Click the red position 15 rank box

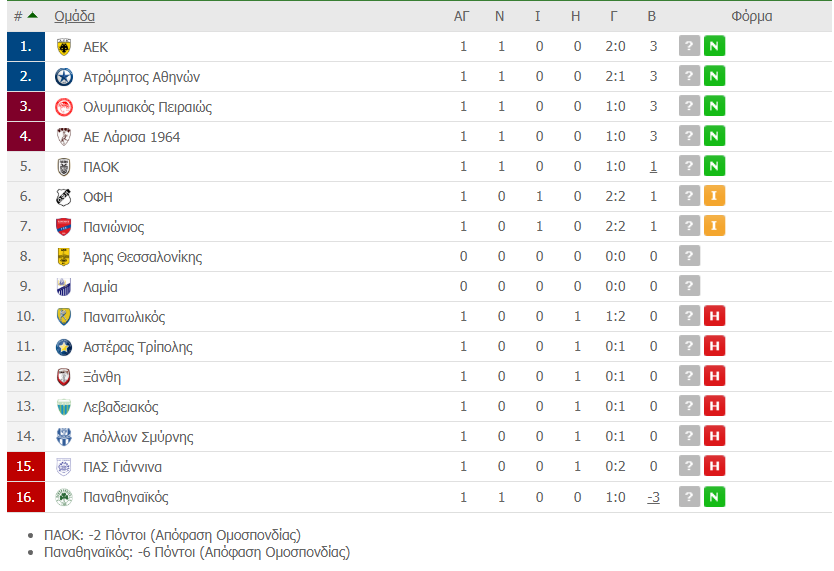(25, 467)
